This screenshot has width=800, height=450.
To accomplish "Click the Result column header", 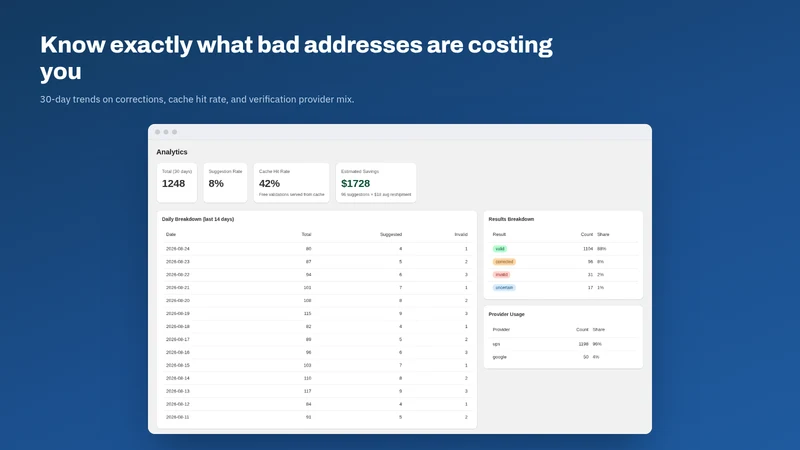I will coord(499,235).
